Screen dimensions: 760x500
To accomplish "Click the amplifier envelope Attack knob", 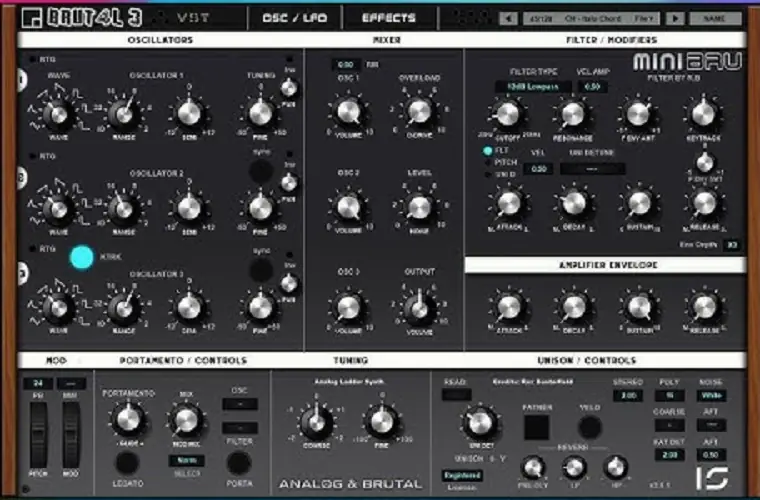I will (508, 306).
